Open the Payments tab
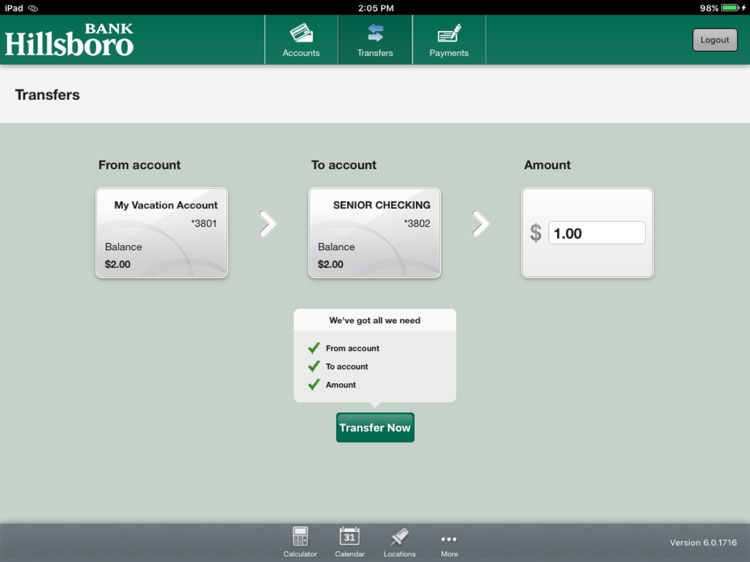 [x=449, y=40]
